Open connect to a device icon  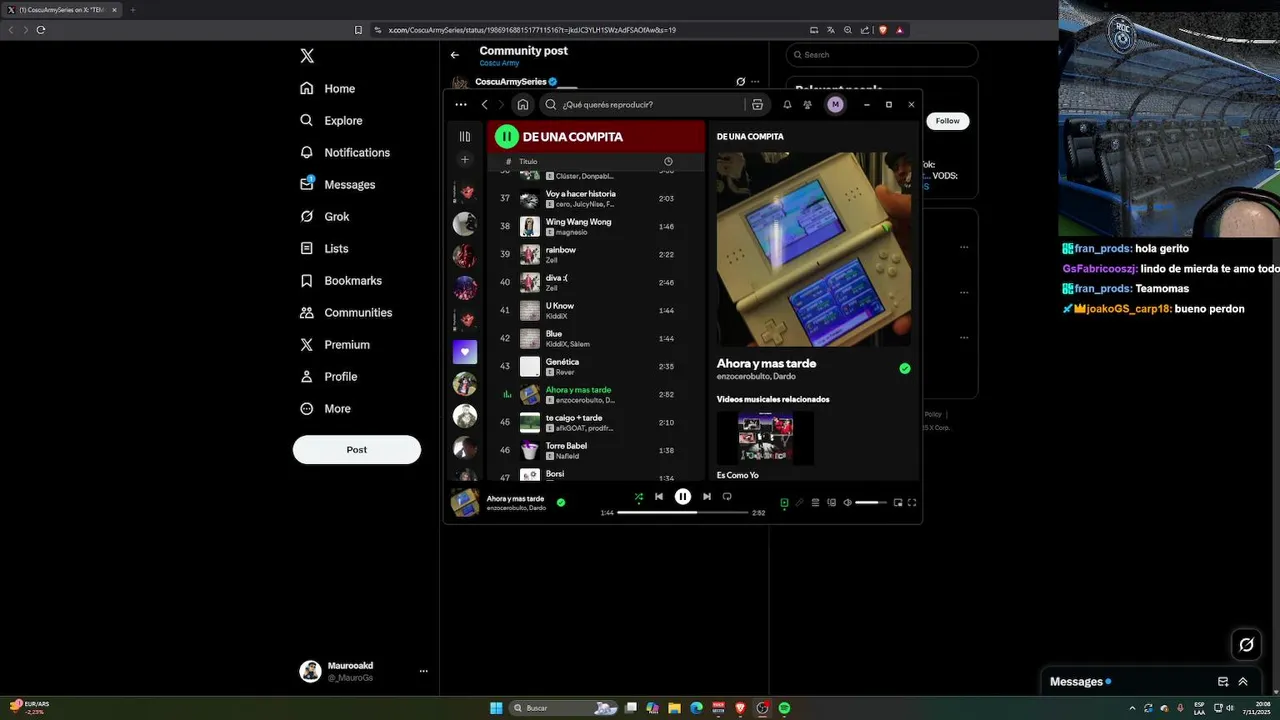pos(831,502)
